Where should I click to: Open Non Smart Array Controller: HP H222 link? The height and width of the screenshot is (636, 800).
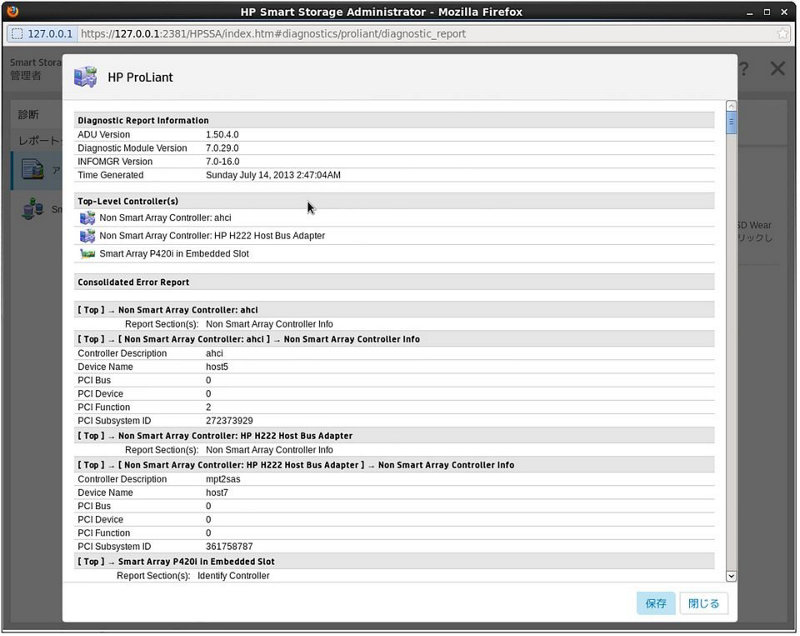212,236
